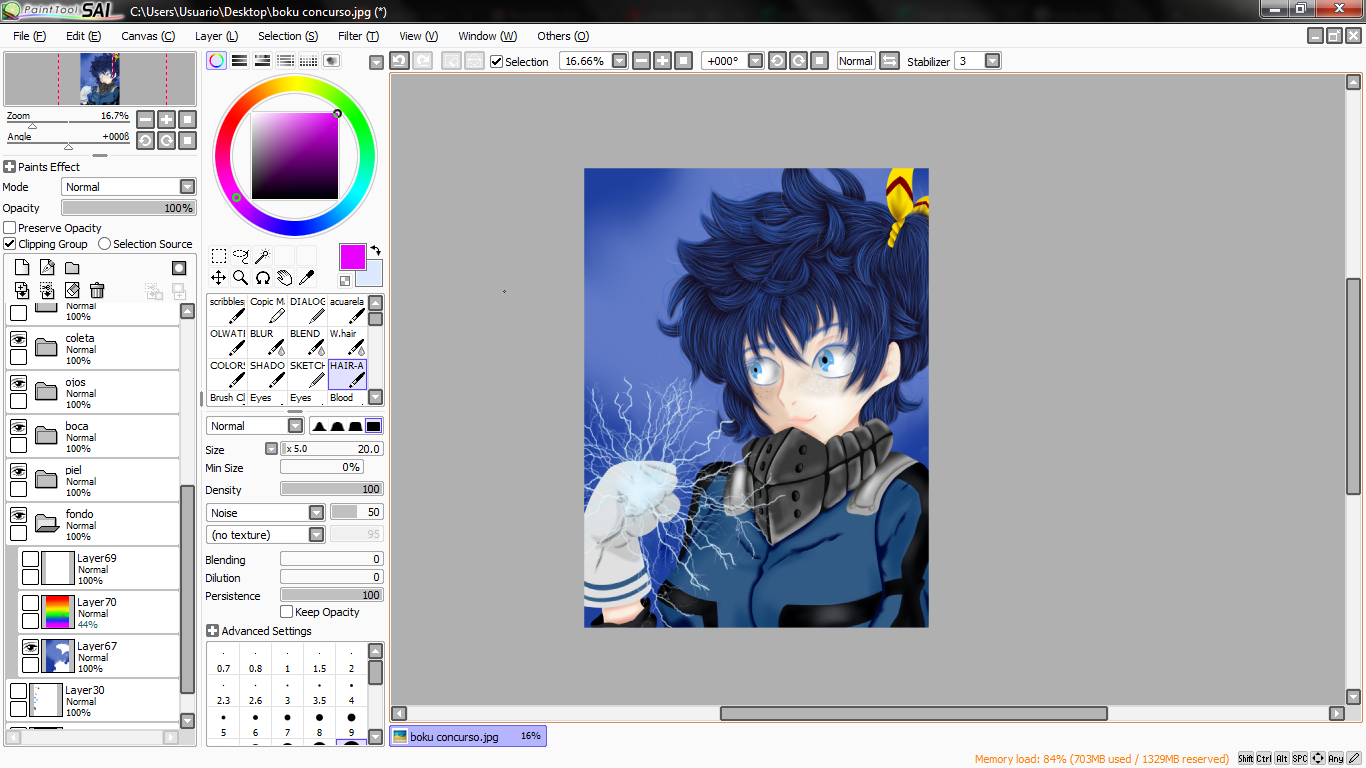The height and width of the screenshot is (768, 1366).
Task: Click the navigator canvas thumbnail
Action: 100,79
